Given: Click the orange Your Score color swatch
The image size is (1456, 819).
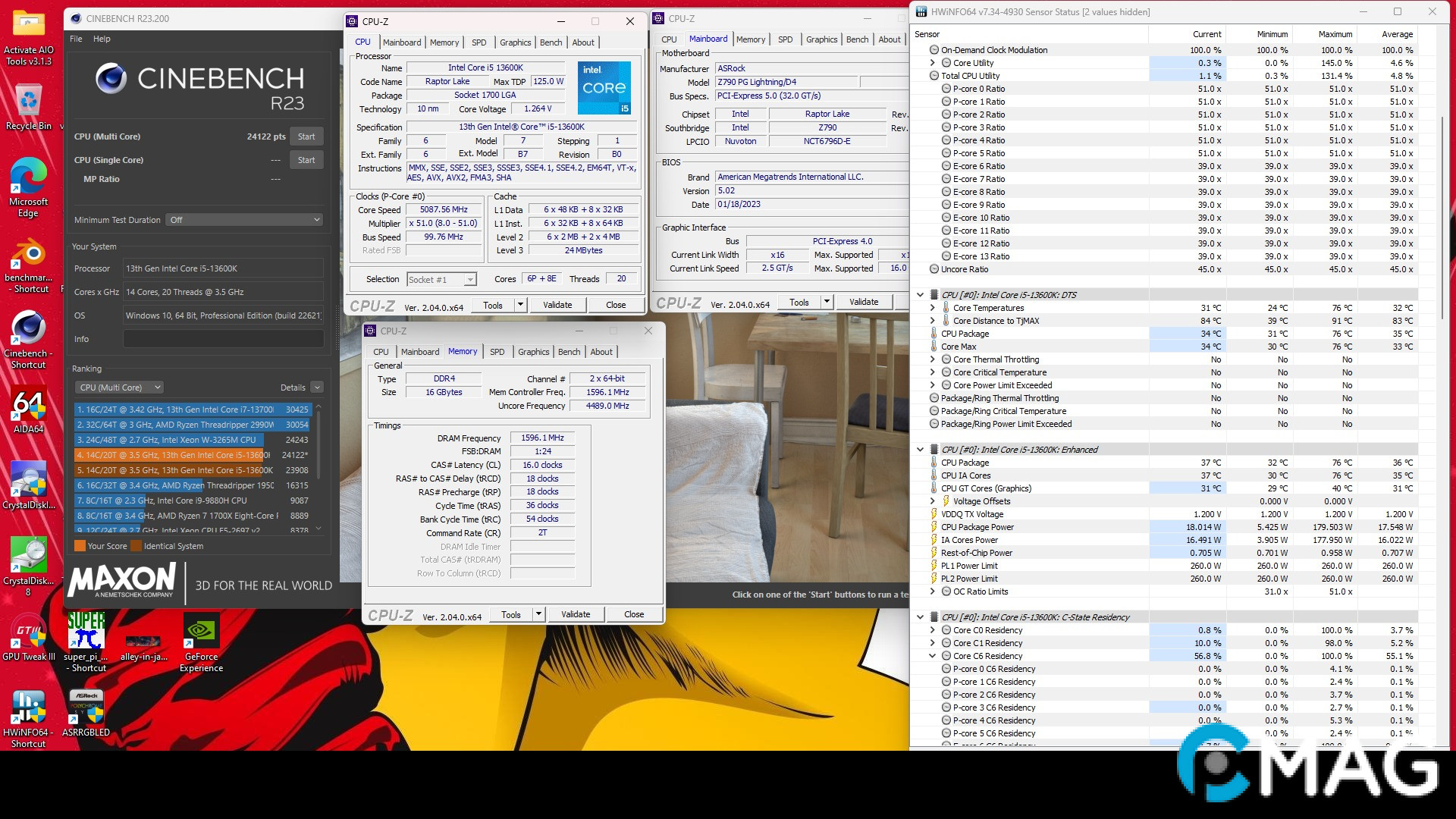Looking at the screenshot, I should pos(80,546).
